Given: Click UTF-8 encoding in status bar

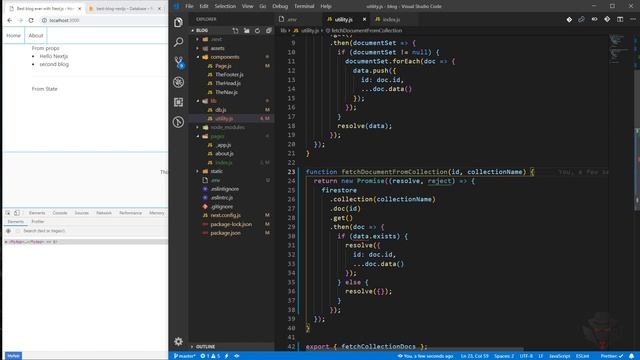Looking at the screenshot, I should (526, 356).
